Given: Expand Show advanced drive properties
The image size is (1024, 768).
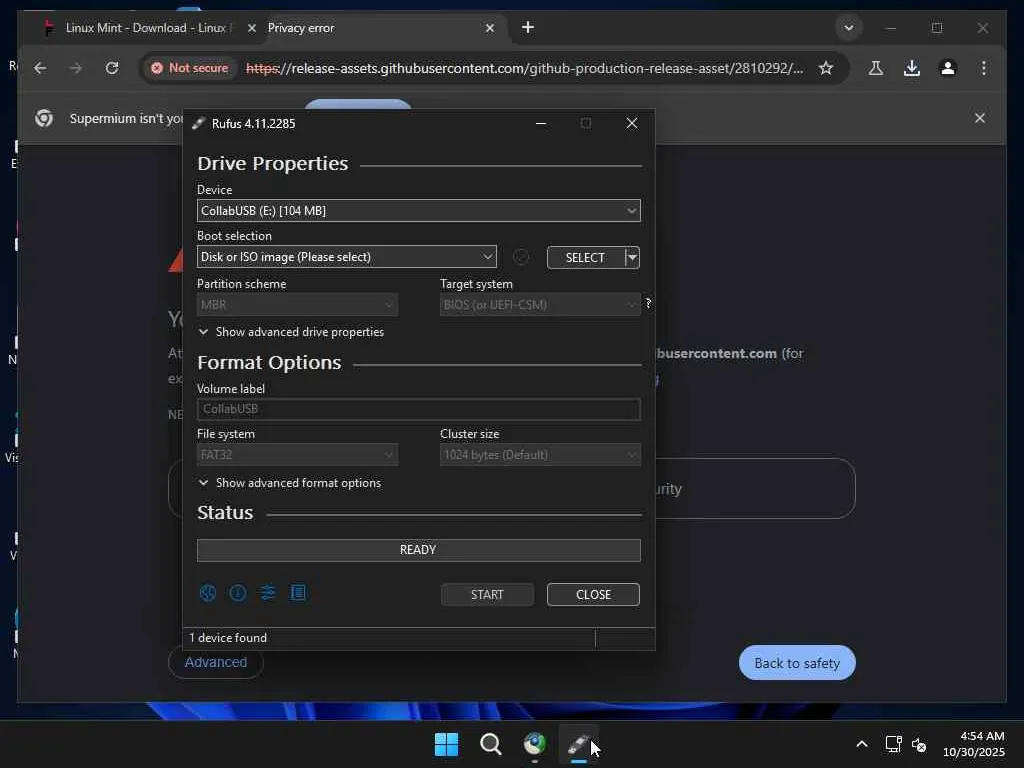Looking at the screenshot, I should tap(291, 332).
